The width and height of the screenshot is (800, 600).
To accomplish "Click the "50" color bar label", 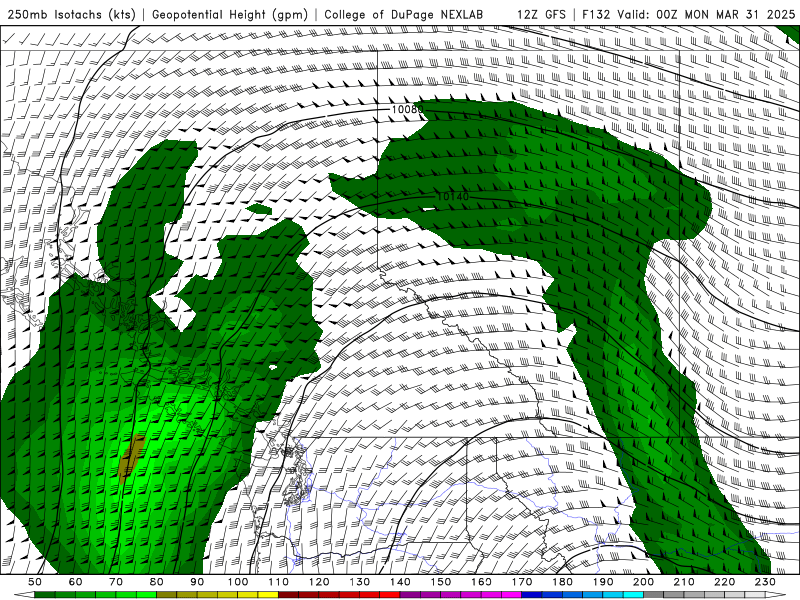I will (35, 582).
